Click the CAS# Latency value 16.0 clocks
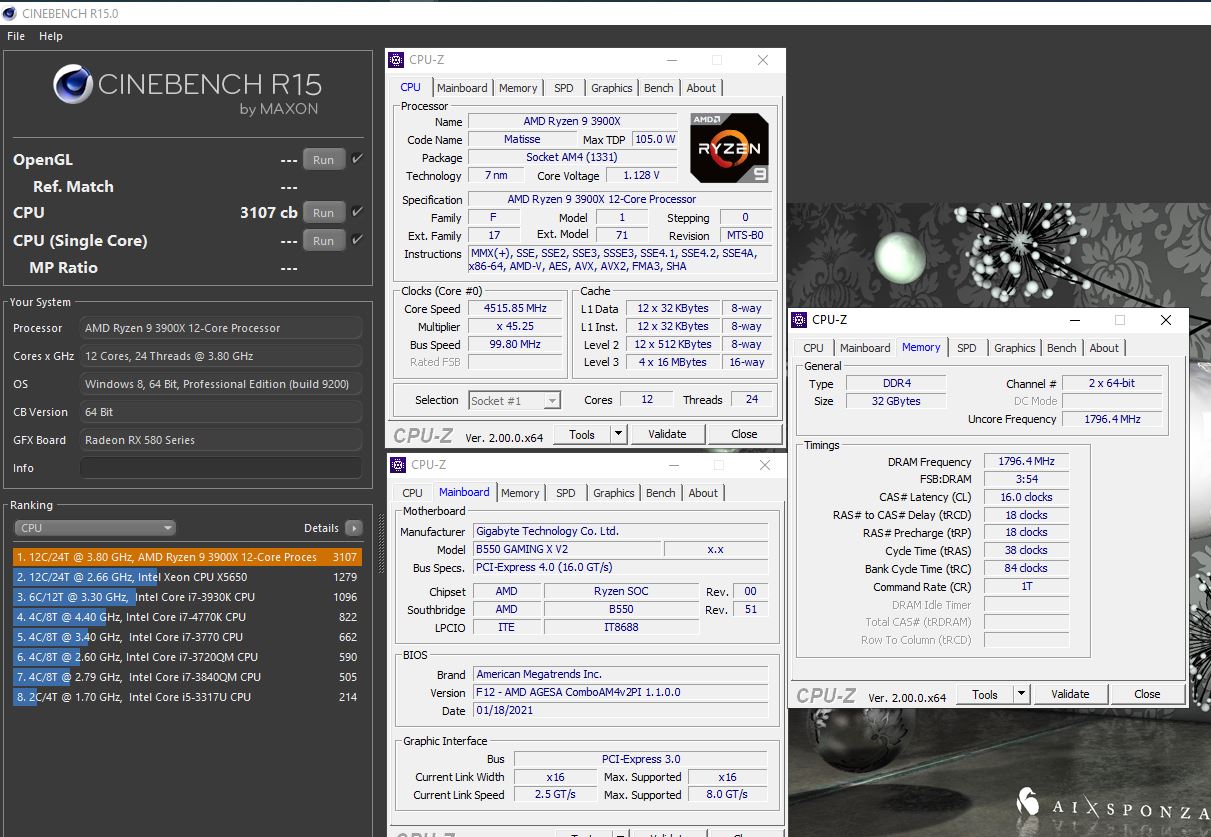This screenshot has width=1211, height=837. (1026, 497)
